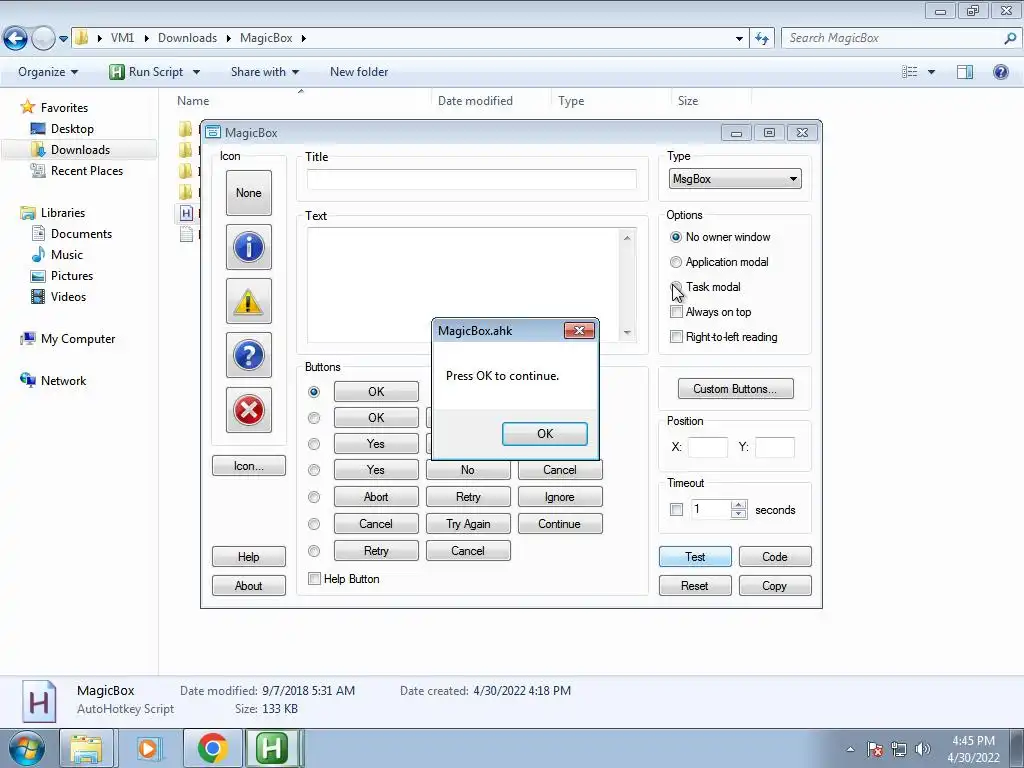Open the Run Script dropdown arrow

tap(196, 72)
